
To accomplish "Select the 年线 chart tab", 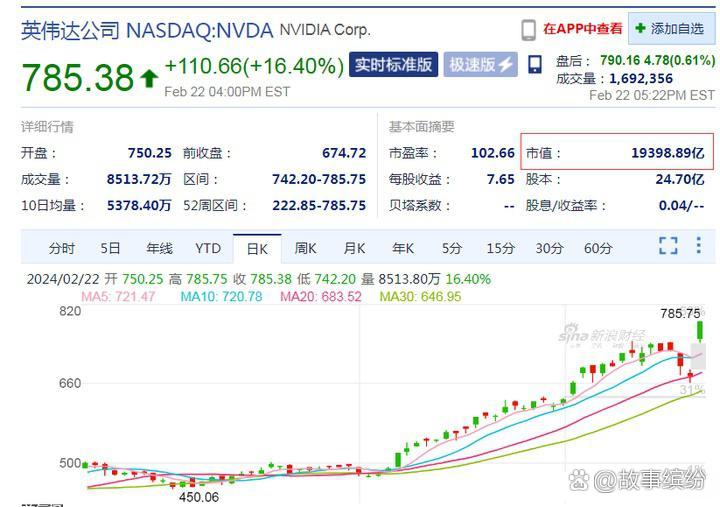I will pyautogui.click(x=159, y=248).
